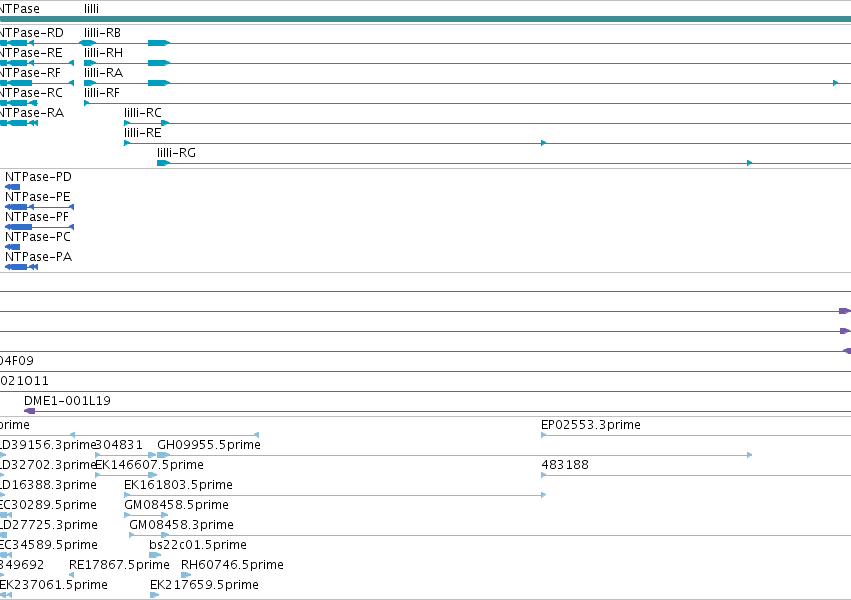
Task: Select the DME1-001L19 clone arrow glyph
Action: (30, 411)
